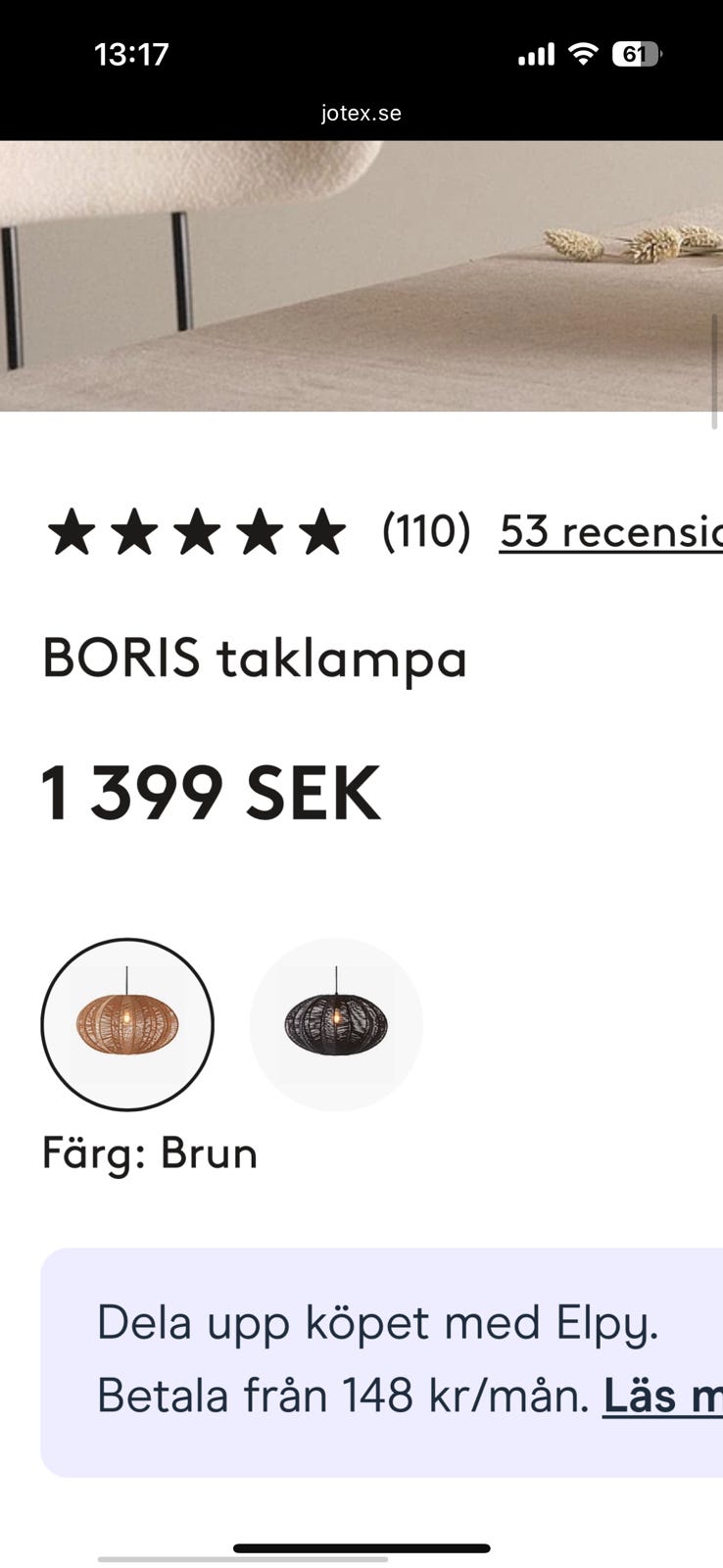Open the Läs mer Elpy link
The width and height of the screenshot is (723, 1568).
[x=662, y=1396]
